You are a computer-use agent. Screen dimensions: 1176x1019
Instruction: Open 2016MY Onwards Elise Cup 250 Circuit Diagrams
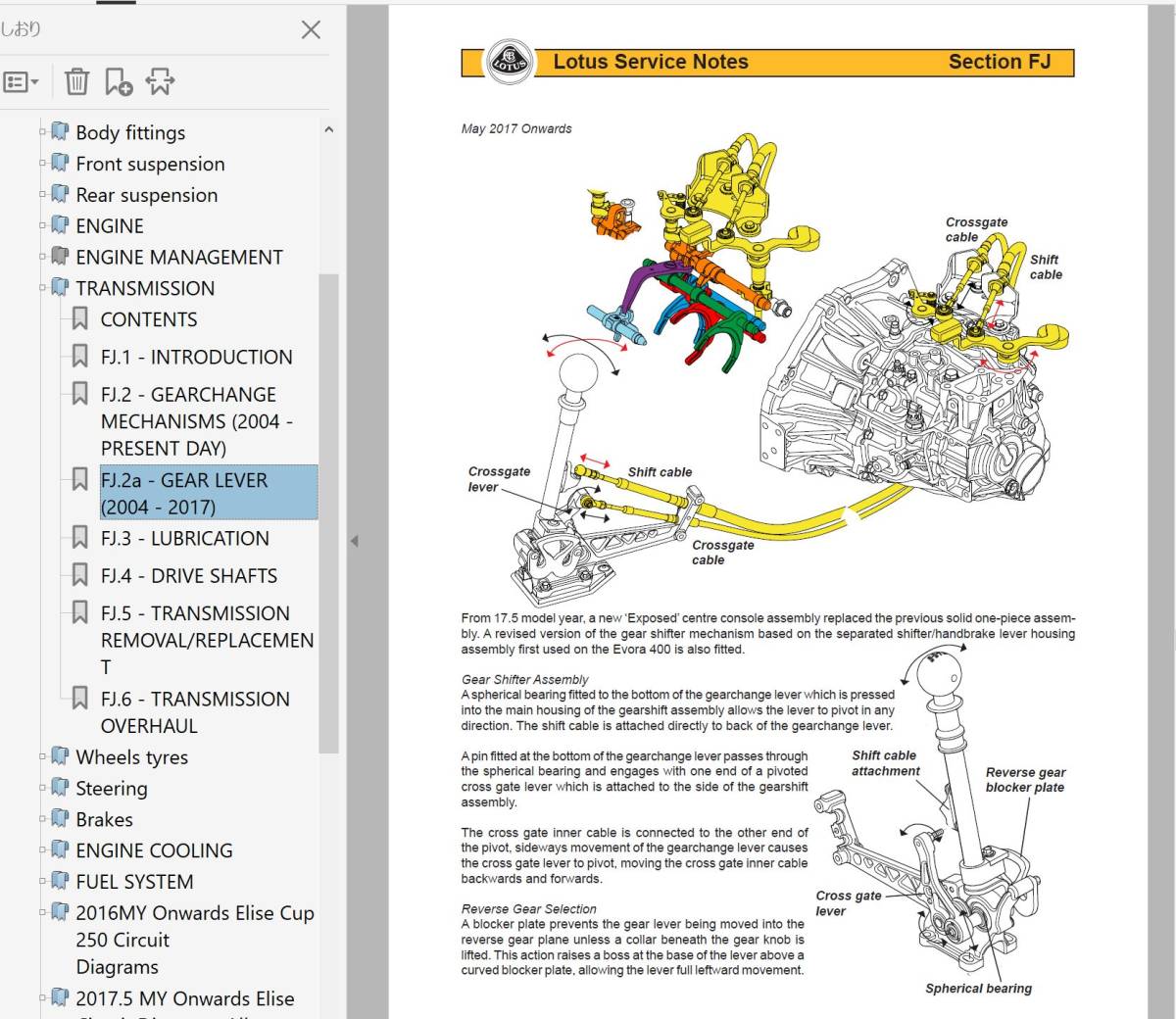click(195, 940)
